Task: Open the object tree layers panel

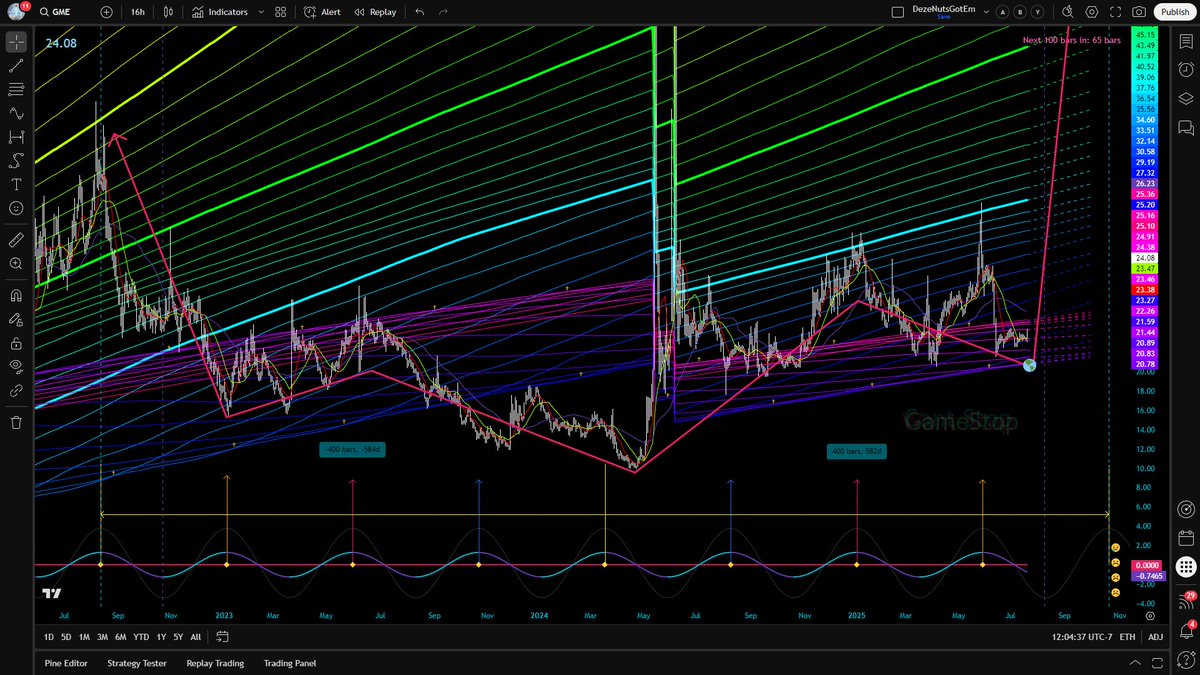Action: tap(1186, 99)
